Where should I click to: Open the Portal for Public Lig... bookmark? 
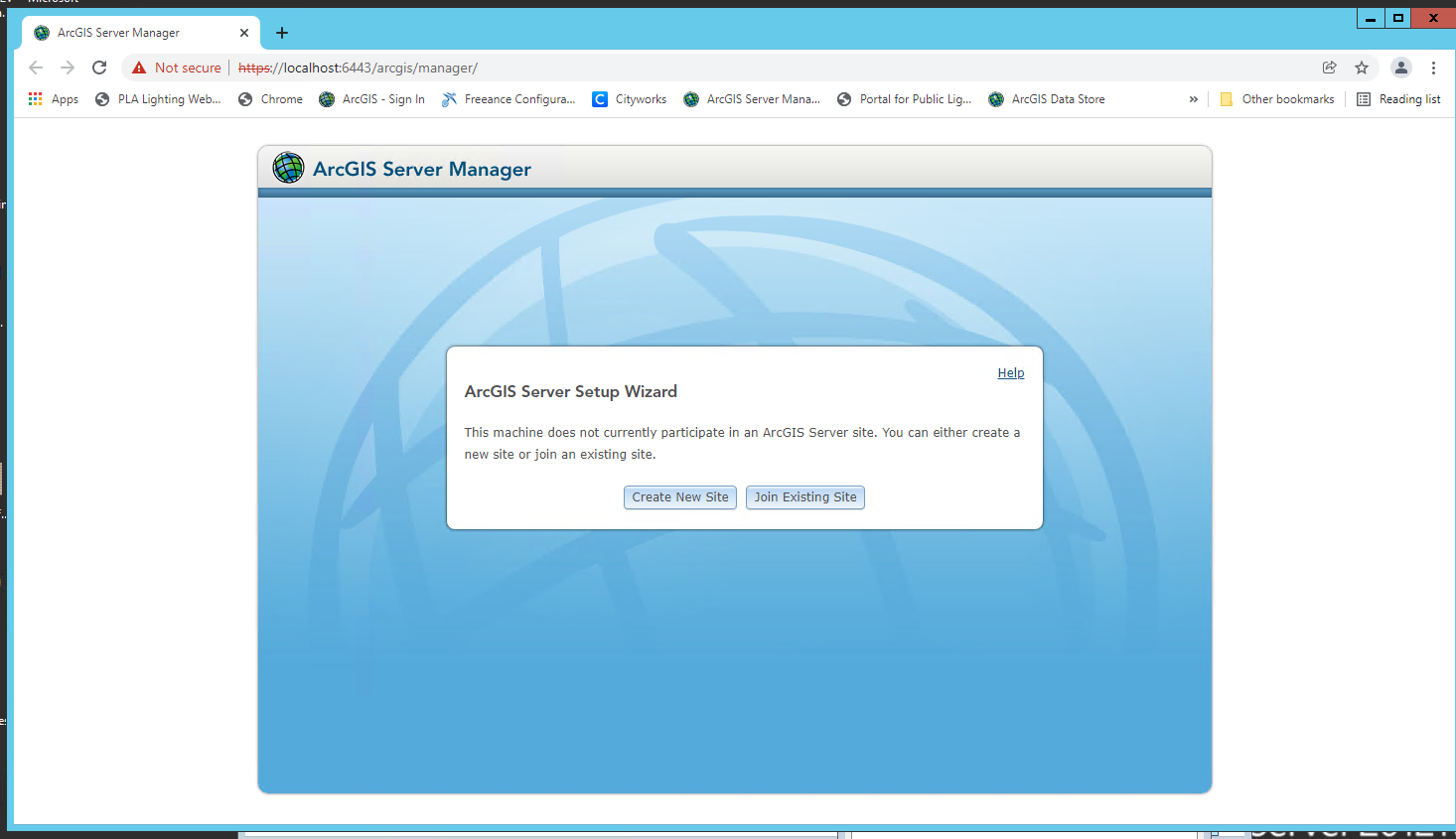[x=905, y=98]
